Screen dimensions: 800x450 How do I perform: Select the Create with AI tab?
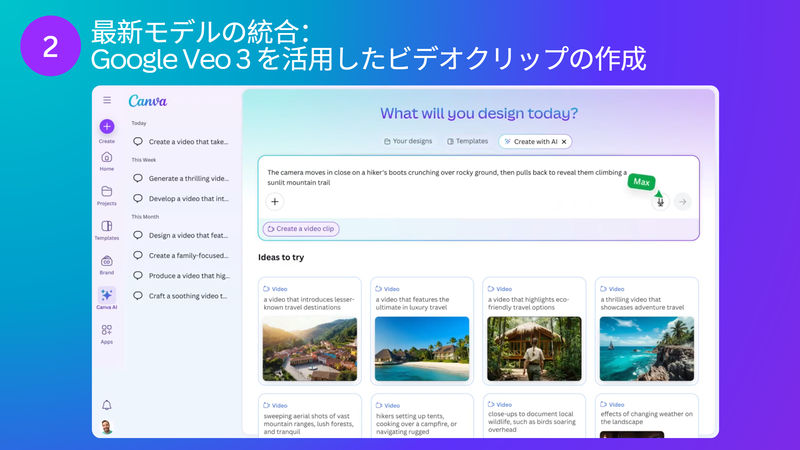tap(535, 142)
